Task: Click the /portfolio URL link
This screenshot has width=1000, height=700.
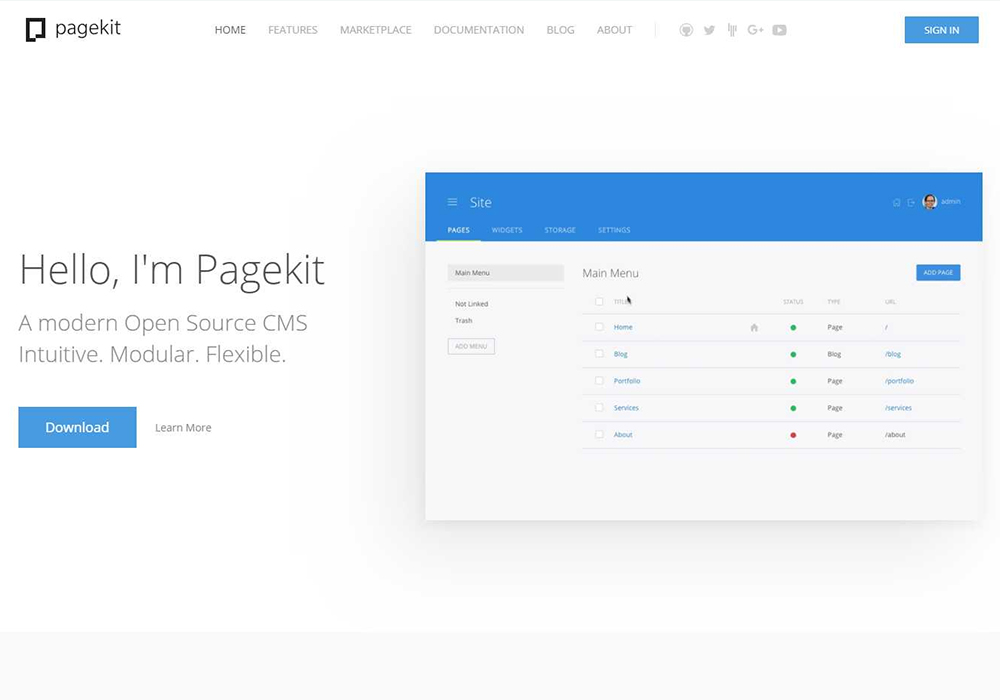Action: pyautogui.click(x=899, y=381)
